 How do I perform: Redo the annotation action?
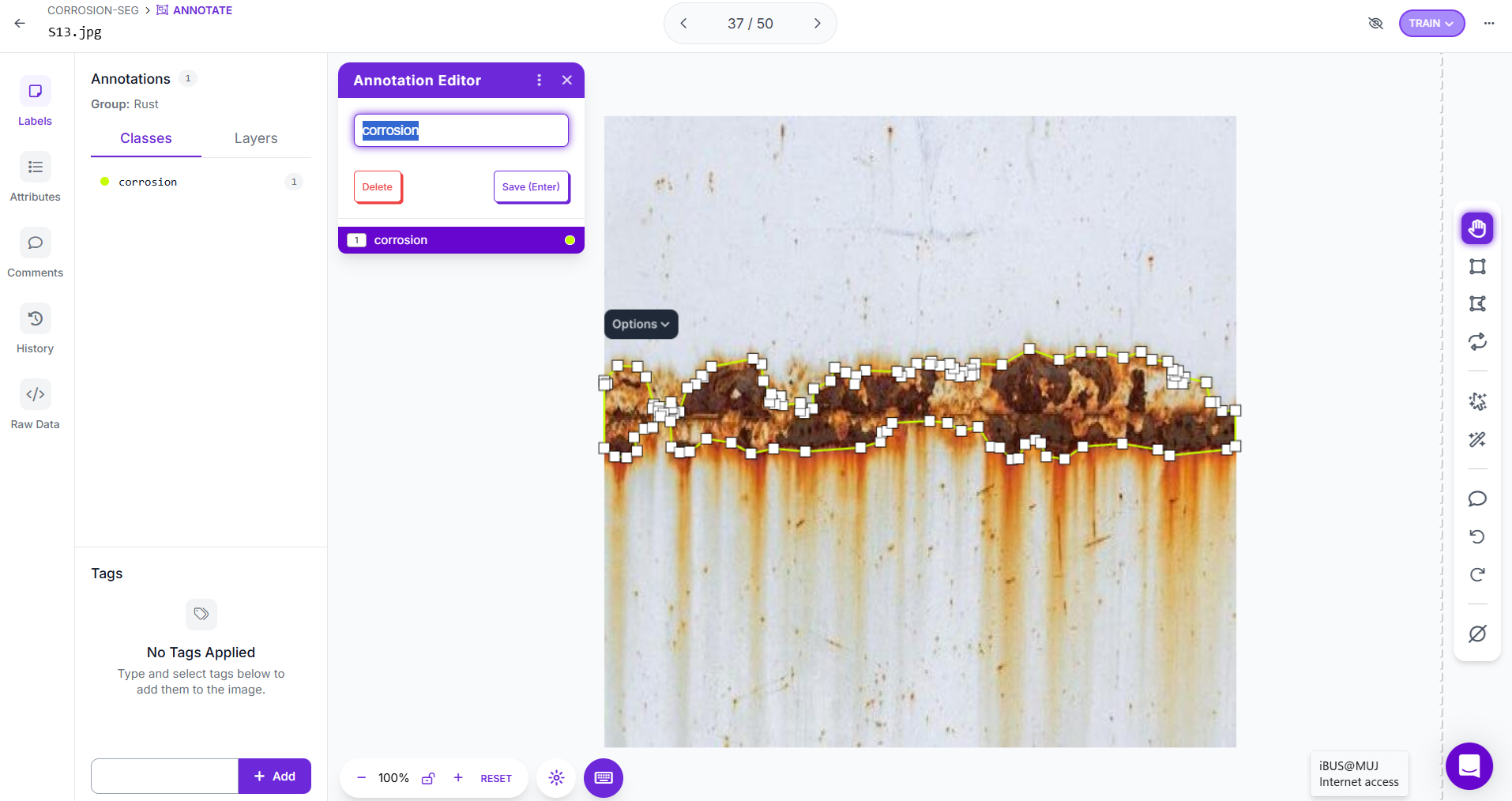click(x=1477, y=575)
